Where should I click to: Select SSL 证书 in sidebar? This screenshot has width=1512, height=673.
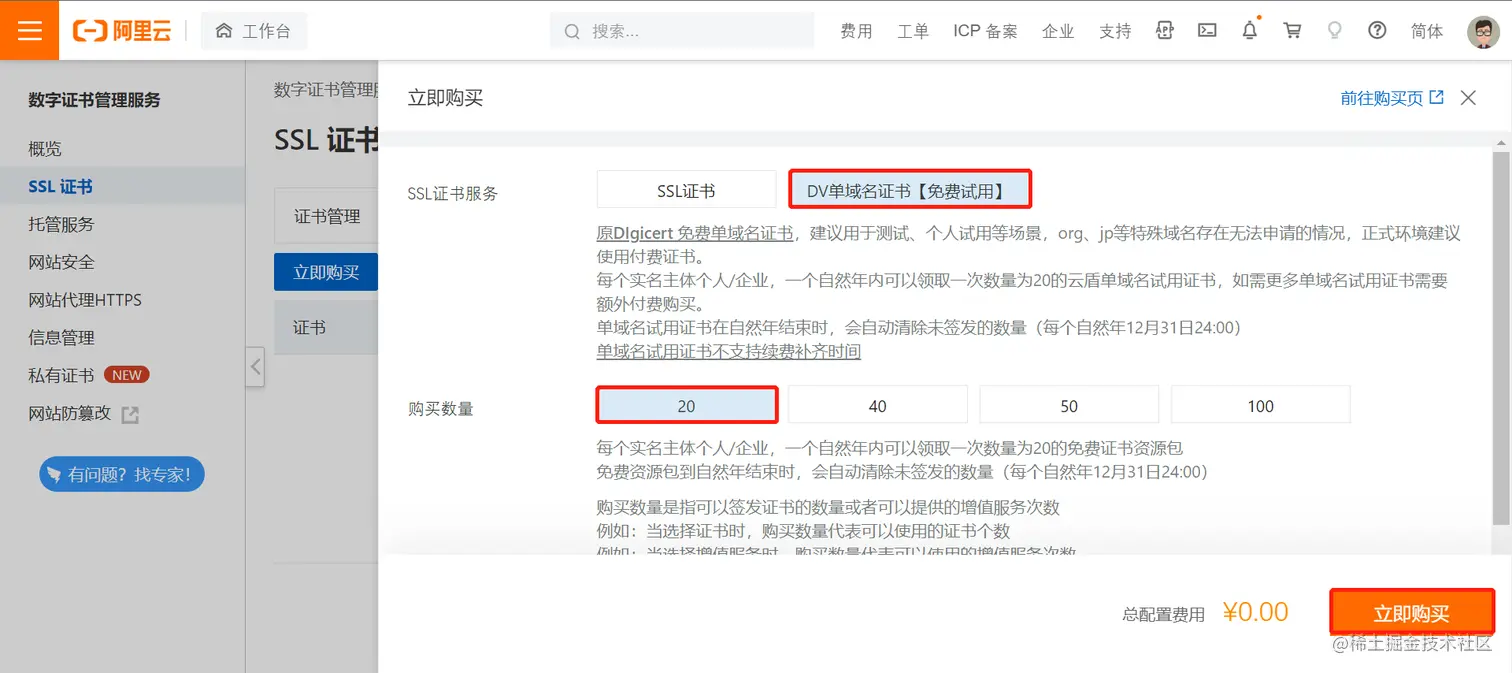tap(61, 187)
